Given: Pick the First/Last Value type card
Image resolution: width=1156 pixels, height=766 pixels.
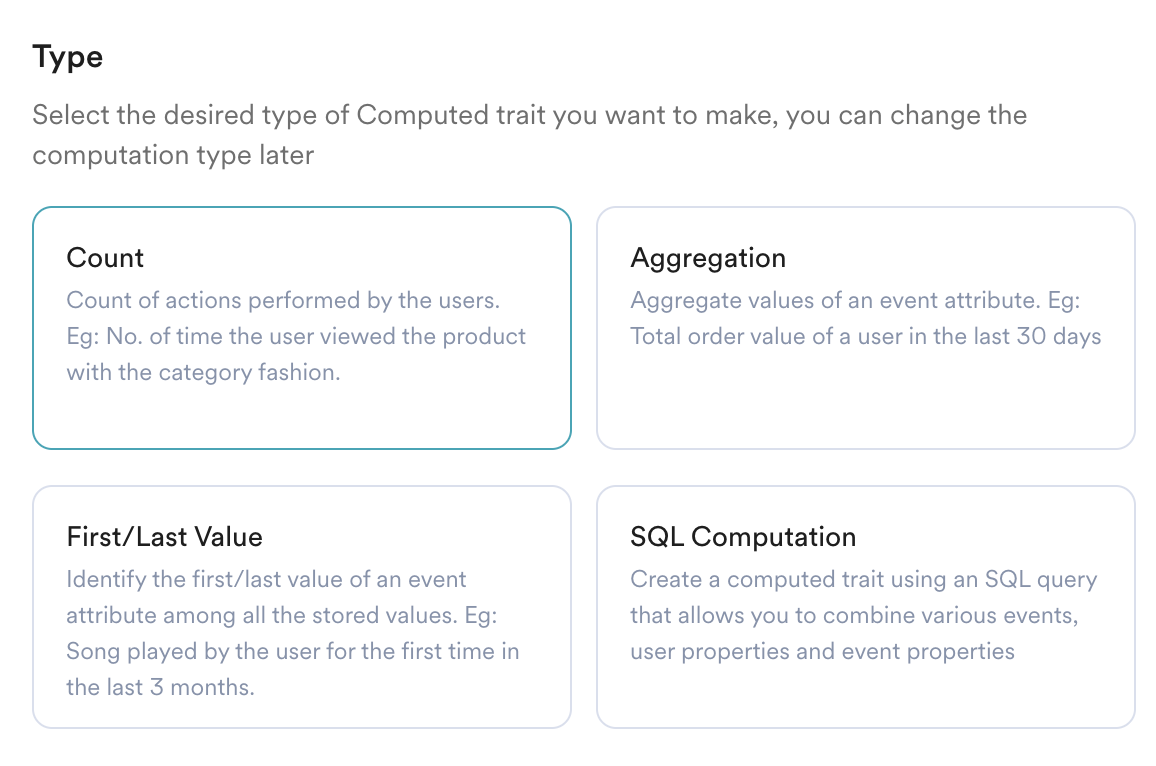Looking at the screenshot, I should [302, 607].
